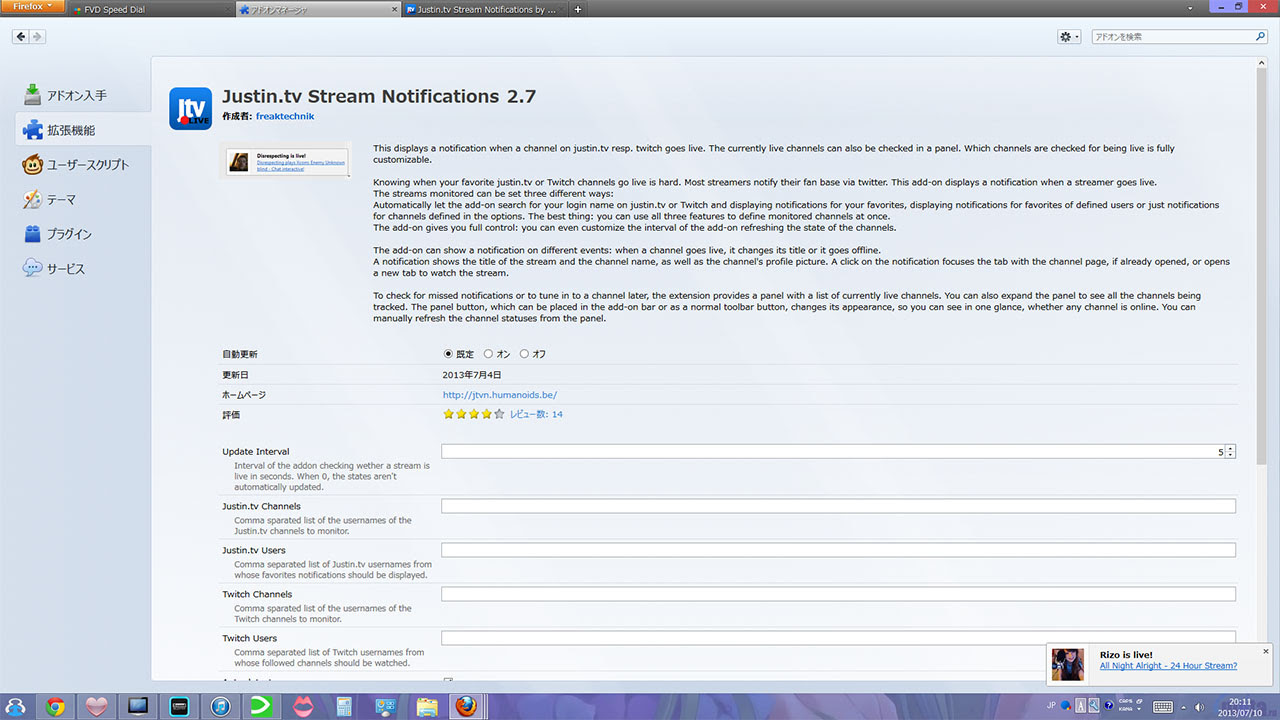The height and width of the screenshot is (720, 1280).
Task: Focus the Twitch Users input box
Action: pos(838,638)
